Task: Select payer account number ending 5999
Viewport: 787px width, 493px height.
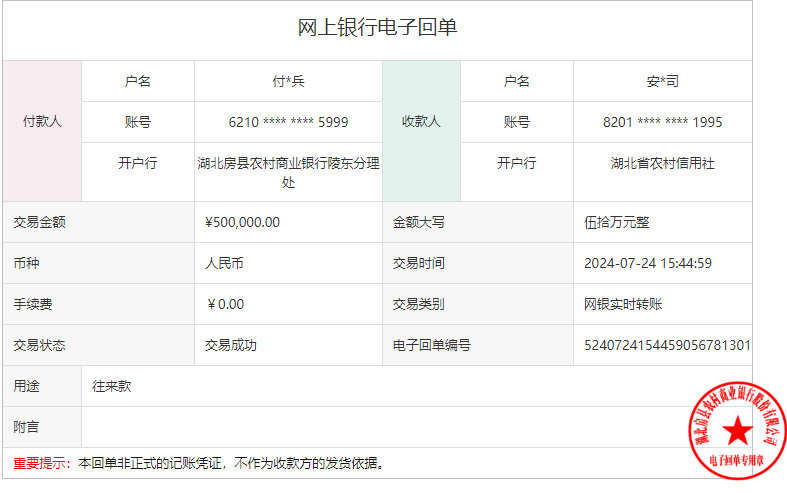Action: (x=288, y=122)
